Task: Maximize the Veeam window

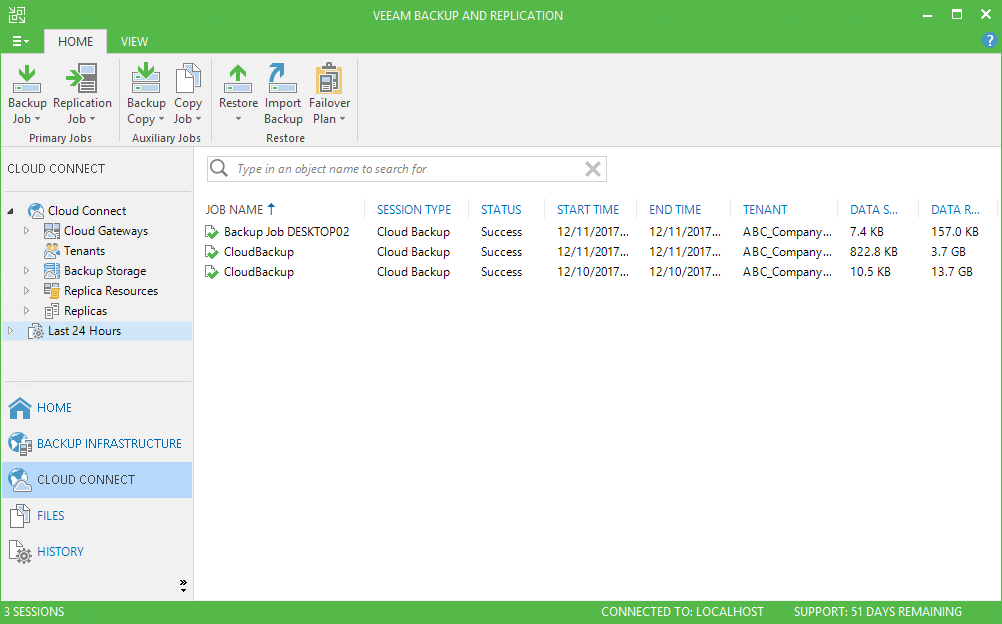Action: [957, 15]
